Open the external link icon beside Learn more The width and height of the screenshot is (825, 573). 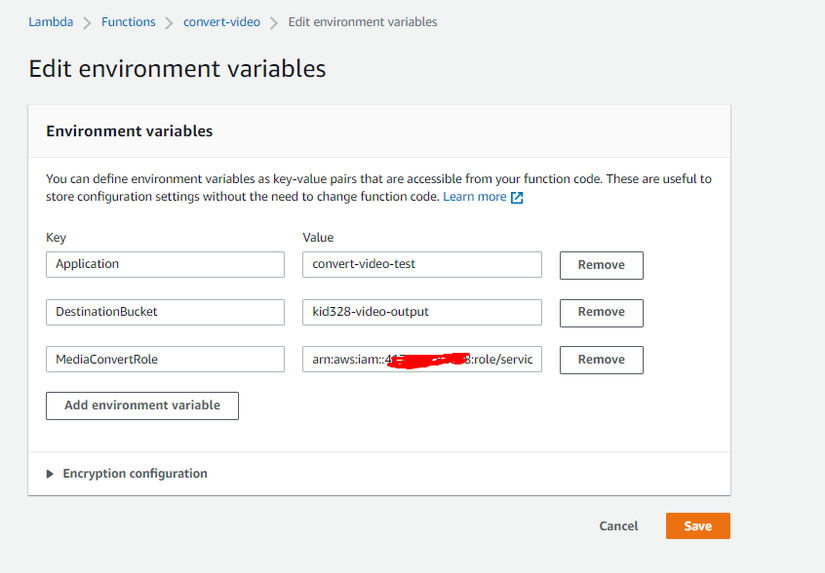click(x=517, y=198)
